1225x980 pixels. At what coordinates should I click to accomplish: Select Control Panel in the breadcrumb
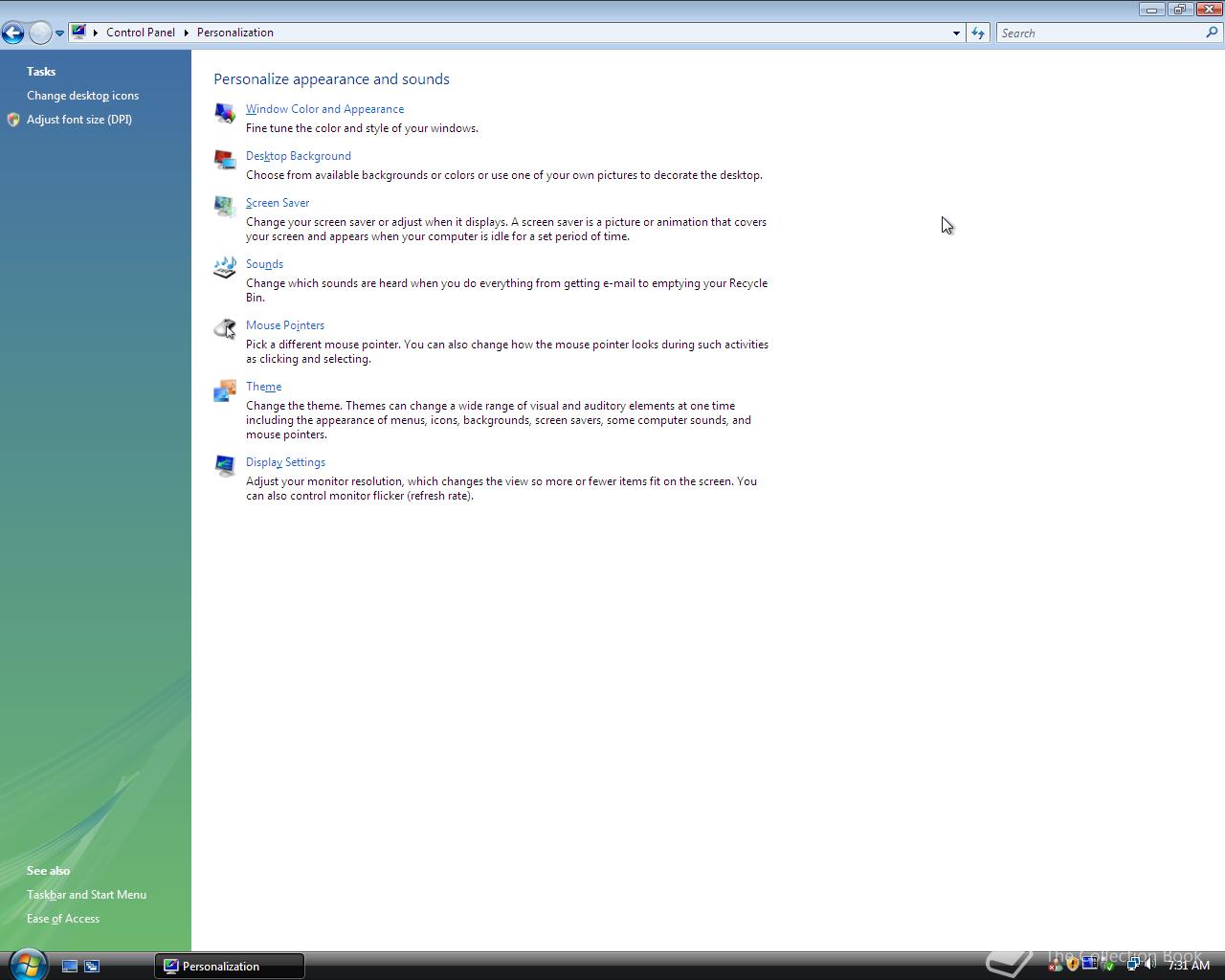point(141,33)
